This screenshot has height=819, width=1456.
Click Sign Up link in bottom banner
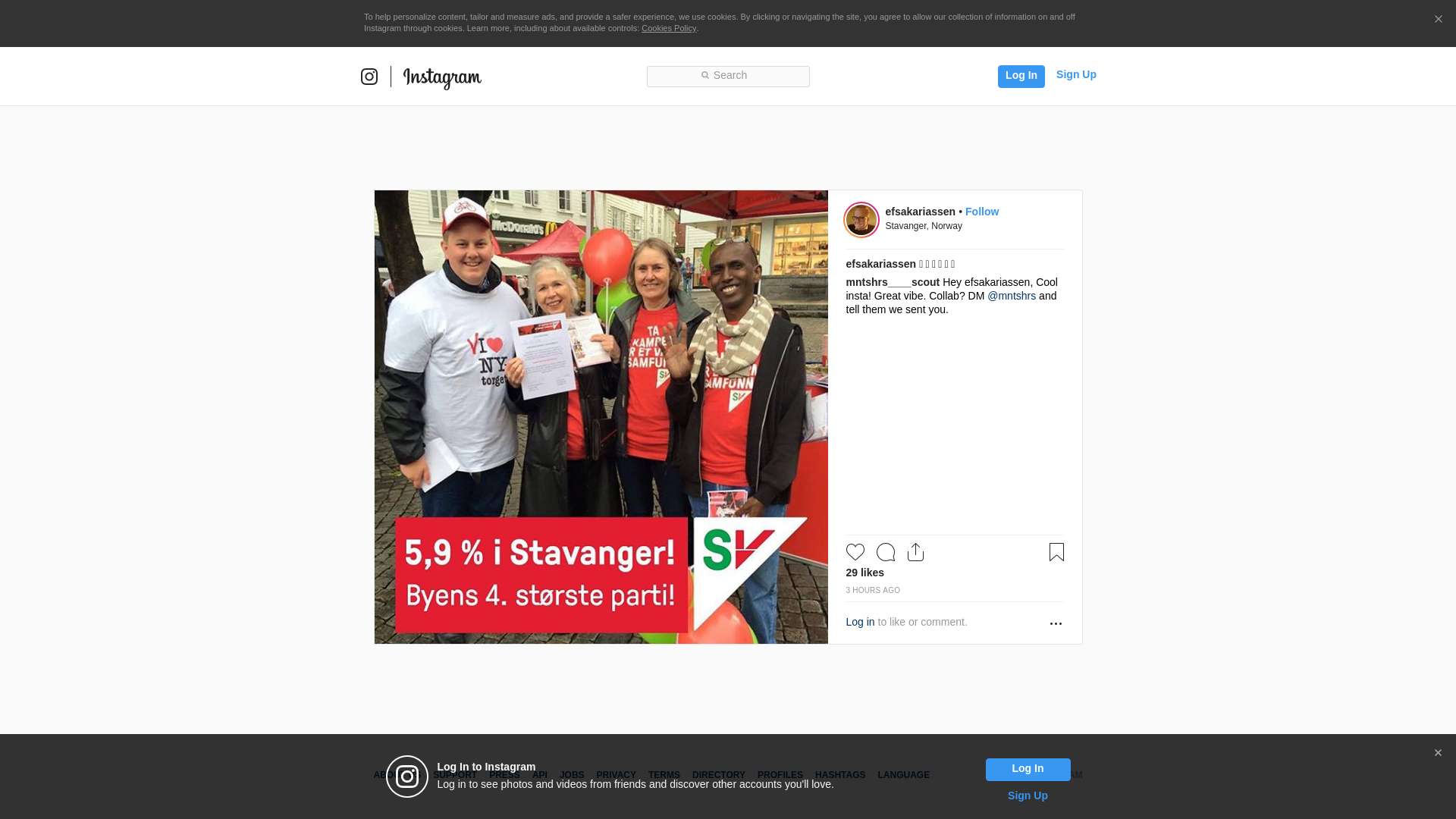[x=1028, y=795]
